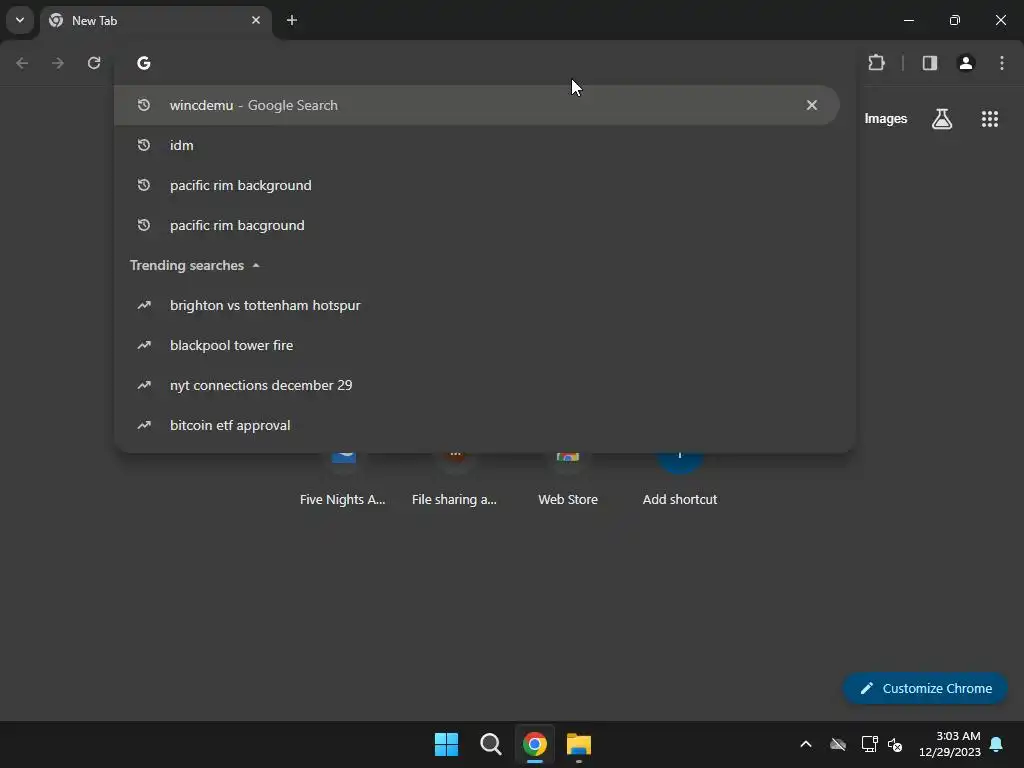Select the idm history suggestion
This screenshot has width=1024, height=768.
pos(485,145)
